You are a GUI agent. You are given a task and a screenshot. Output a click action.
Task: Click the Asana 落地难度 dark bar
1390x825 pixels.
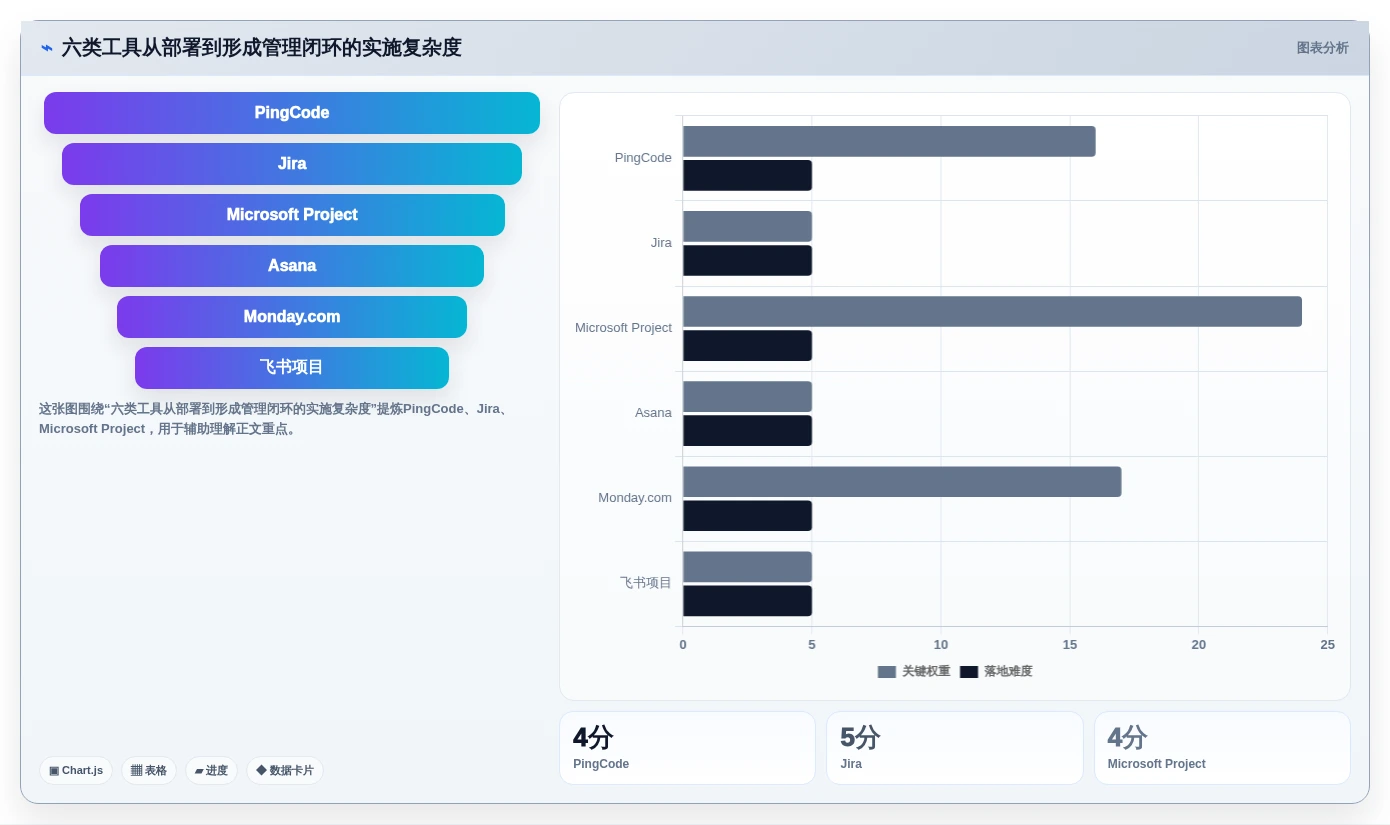(747, 430)
